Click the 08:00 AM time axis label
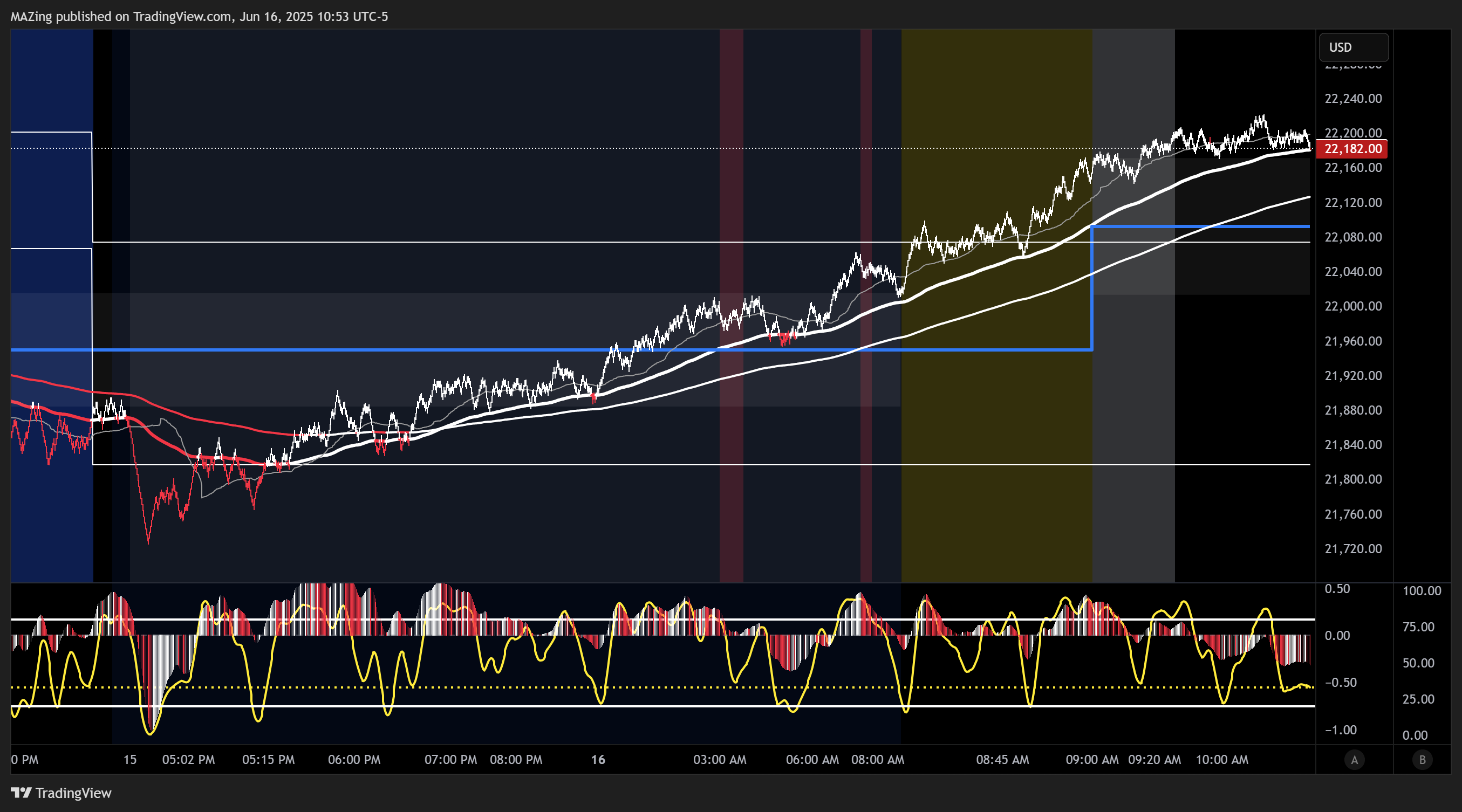This screenshot has width=1462, height=812. point(877,760)
